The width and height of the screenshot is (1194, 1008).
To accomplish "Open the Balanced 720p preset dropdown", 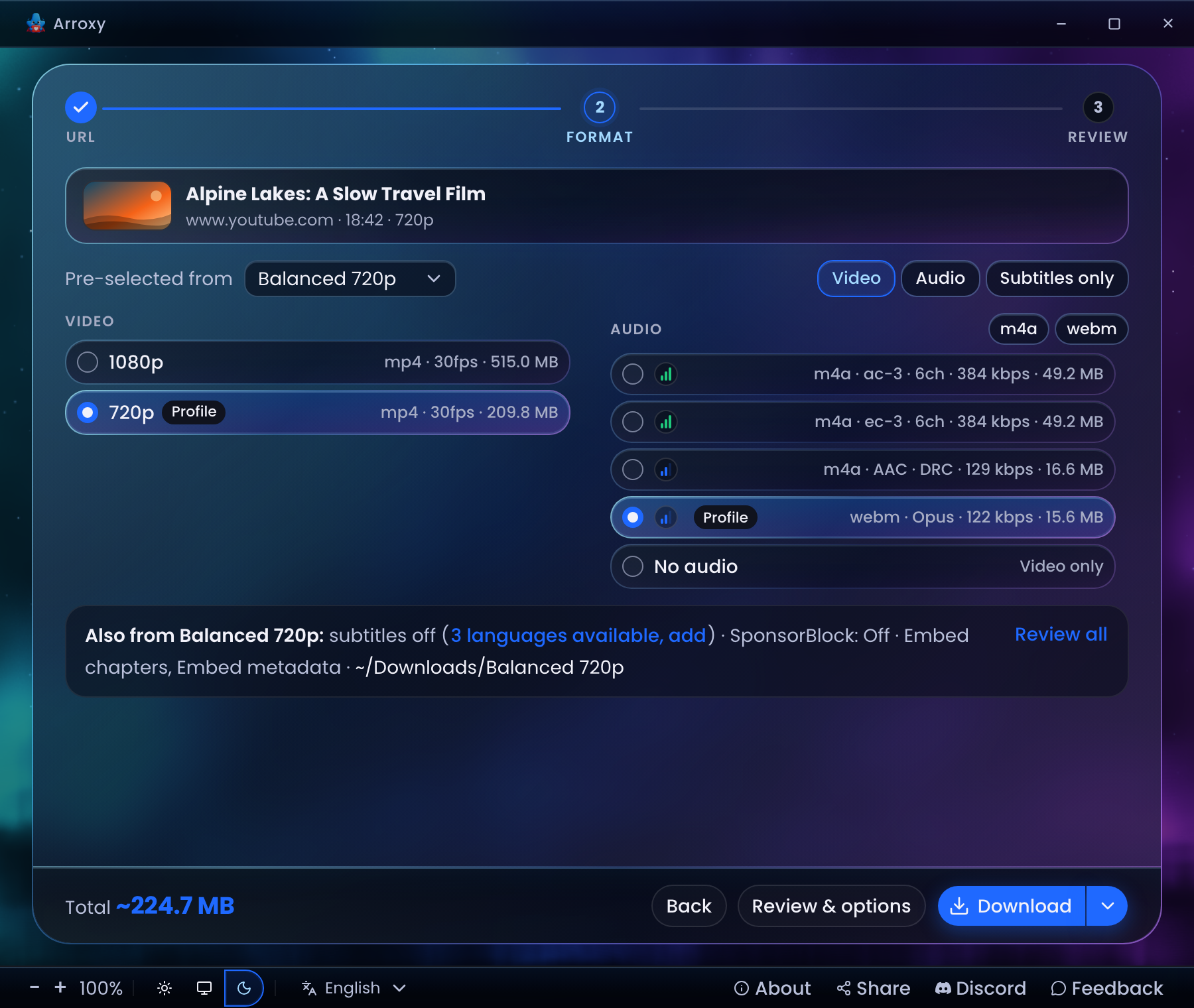I will click(x=350, y=279).
